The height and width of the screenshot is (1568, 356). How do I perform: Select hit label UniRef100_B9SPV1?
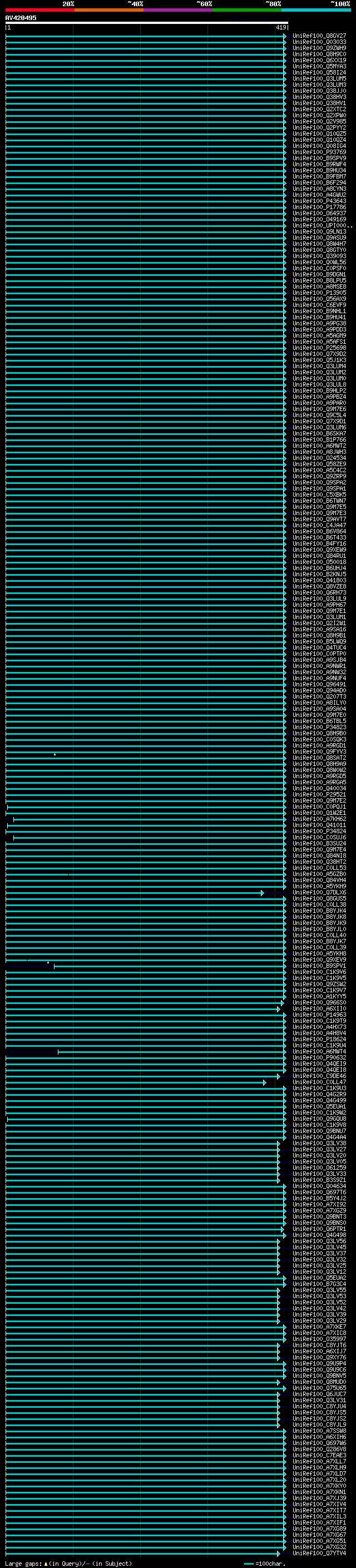click(319, 966)
